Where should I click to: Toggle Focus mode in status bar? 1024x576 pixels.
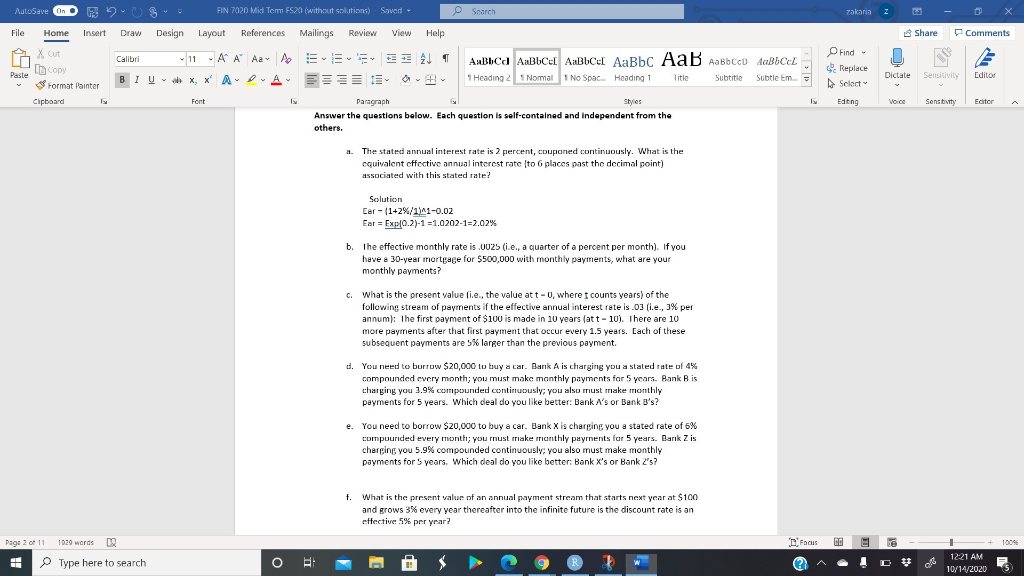point(803,542)
